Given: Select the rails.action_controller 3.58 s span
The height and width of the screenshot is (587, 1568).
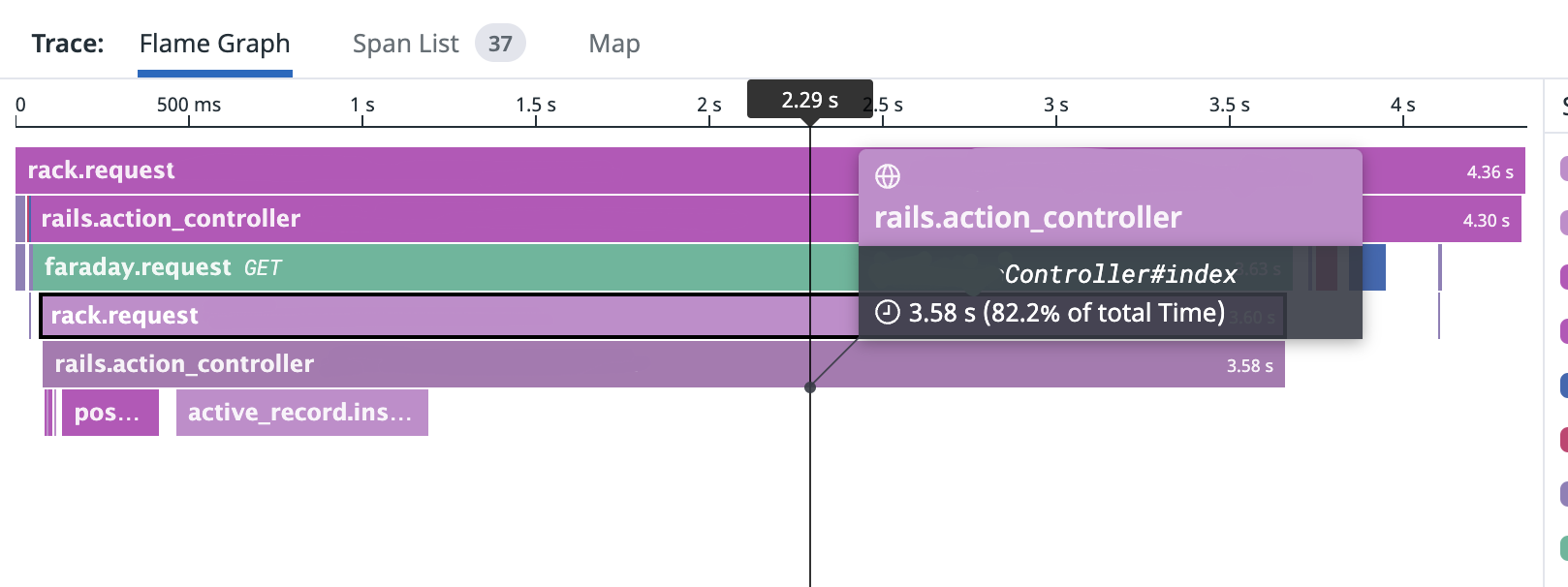Looking at the screenshot, I should [664, 364].
